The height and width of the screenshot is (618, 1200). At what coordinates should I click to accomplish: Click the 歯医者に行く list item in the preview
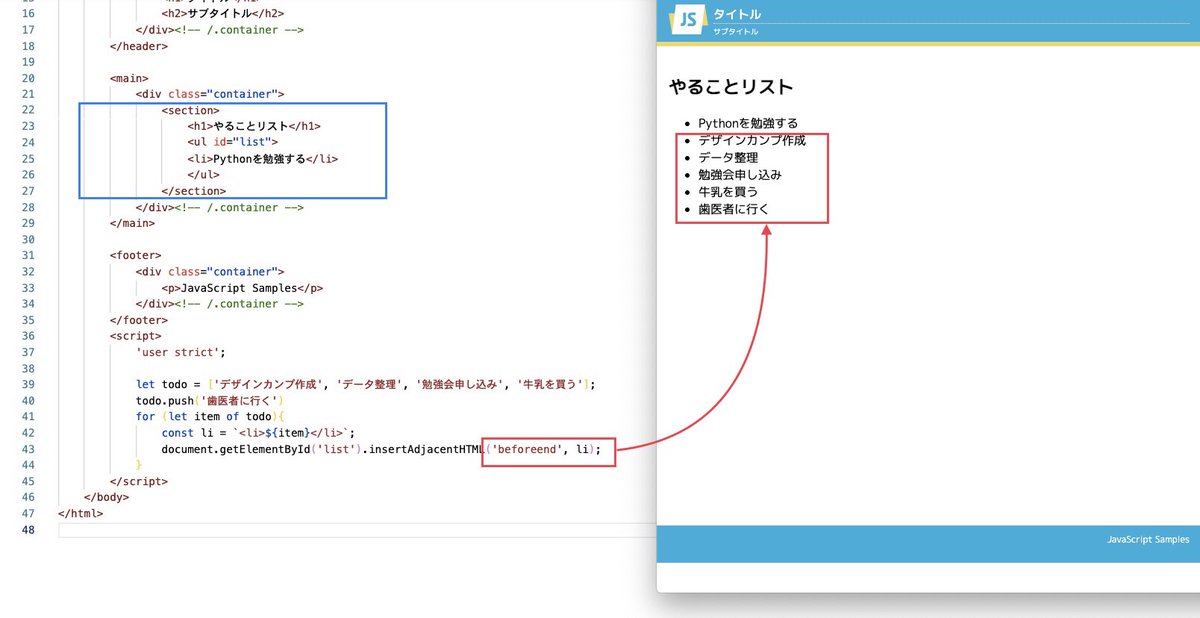[x=734, y=208]
